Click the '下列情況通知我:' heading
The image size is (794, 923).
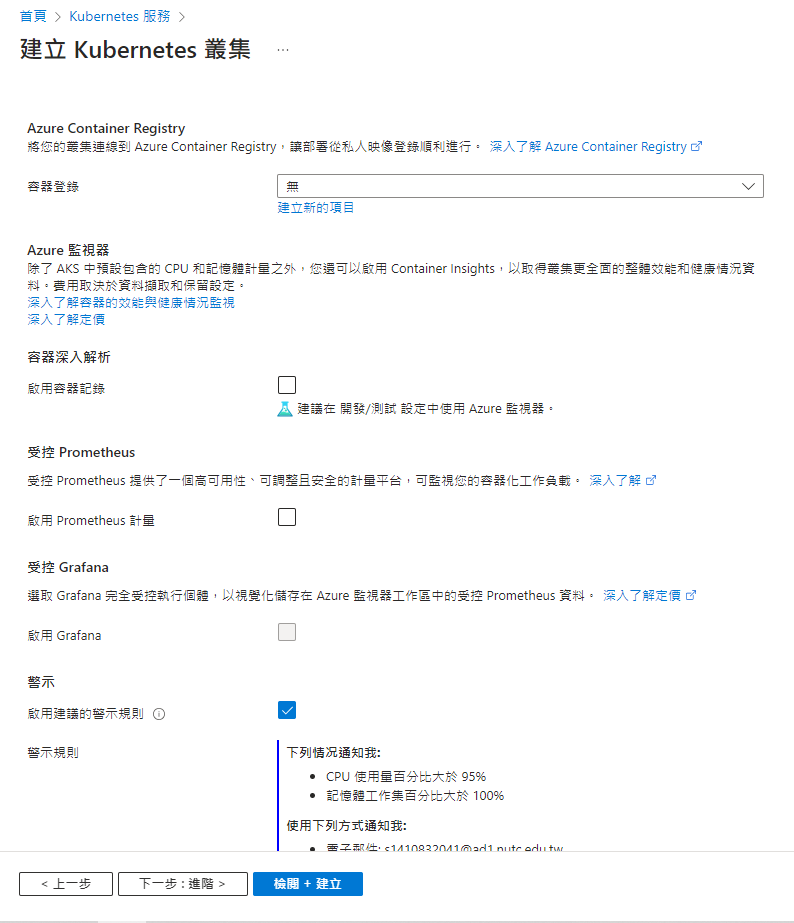coord(334,753)
